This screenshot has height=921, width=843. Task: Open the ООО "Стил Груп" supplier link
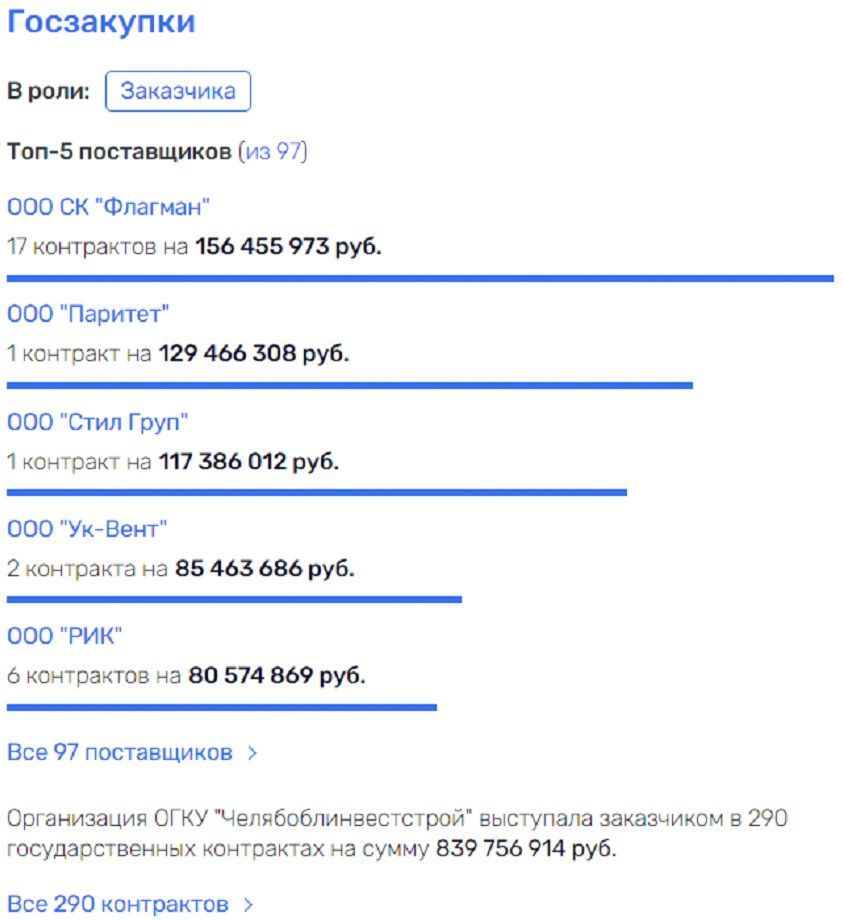tap(98, 422)
